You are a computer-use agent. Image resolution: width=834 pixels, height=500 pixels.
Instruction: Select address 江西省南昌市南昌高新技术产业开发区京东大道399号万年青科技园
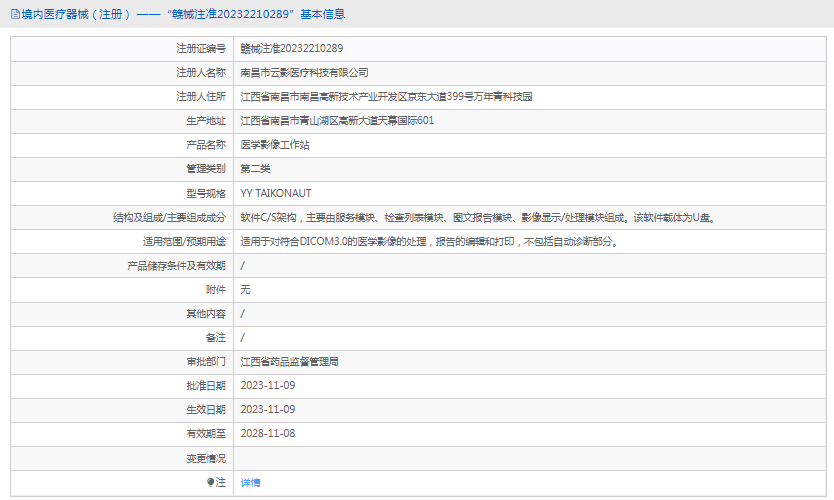coord(386,96)
